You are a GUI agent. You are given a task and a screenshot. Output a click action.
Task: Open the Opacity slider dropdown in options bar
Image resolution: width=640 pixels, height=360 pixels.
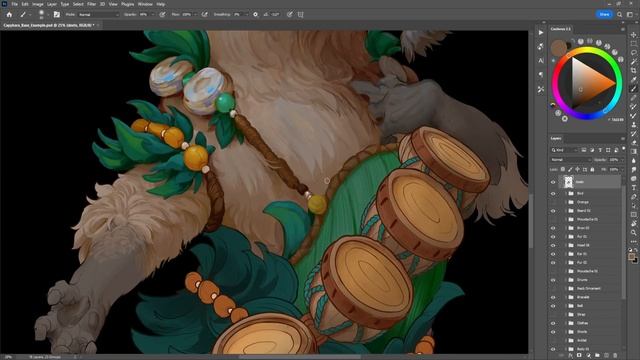153,14
